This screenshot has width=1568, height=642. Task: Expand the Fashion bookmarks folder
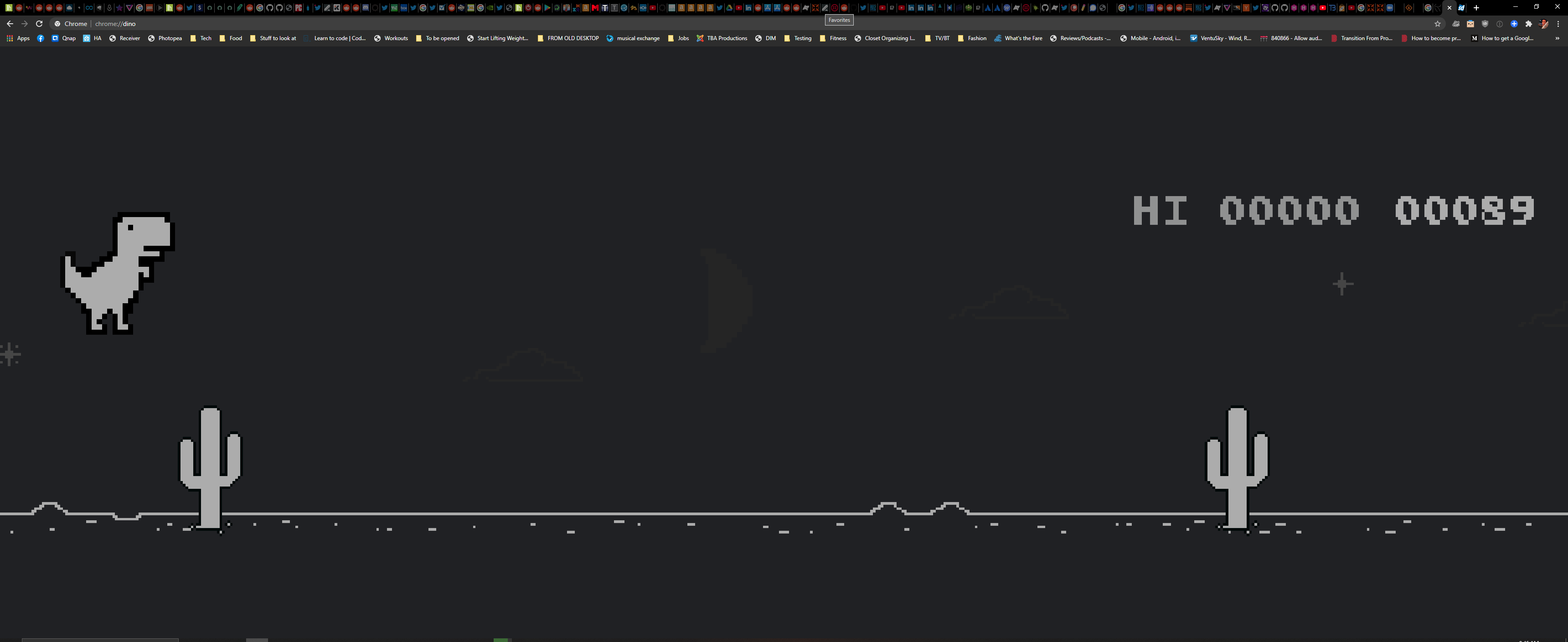tap(971, 38)
